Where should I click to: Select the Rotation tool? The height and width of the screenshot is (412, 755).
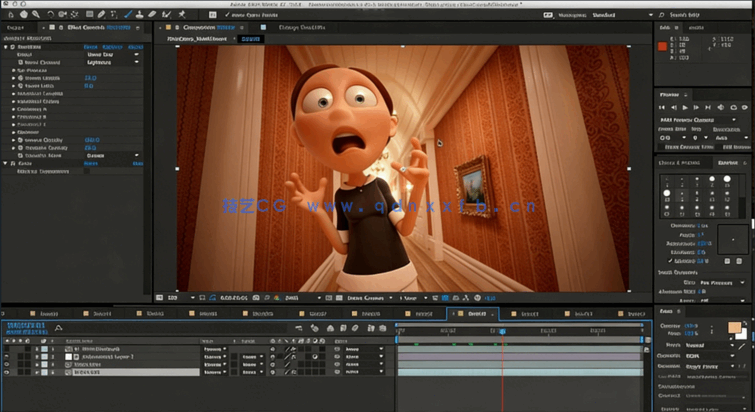pyautogui.click(x=52, y=15)
